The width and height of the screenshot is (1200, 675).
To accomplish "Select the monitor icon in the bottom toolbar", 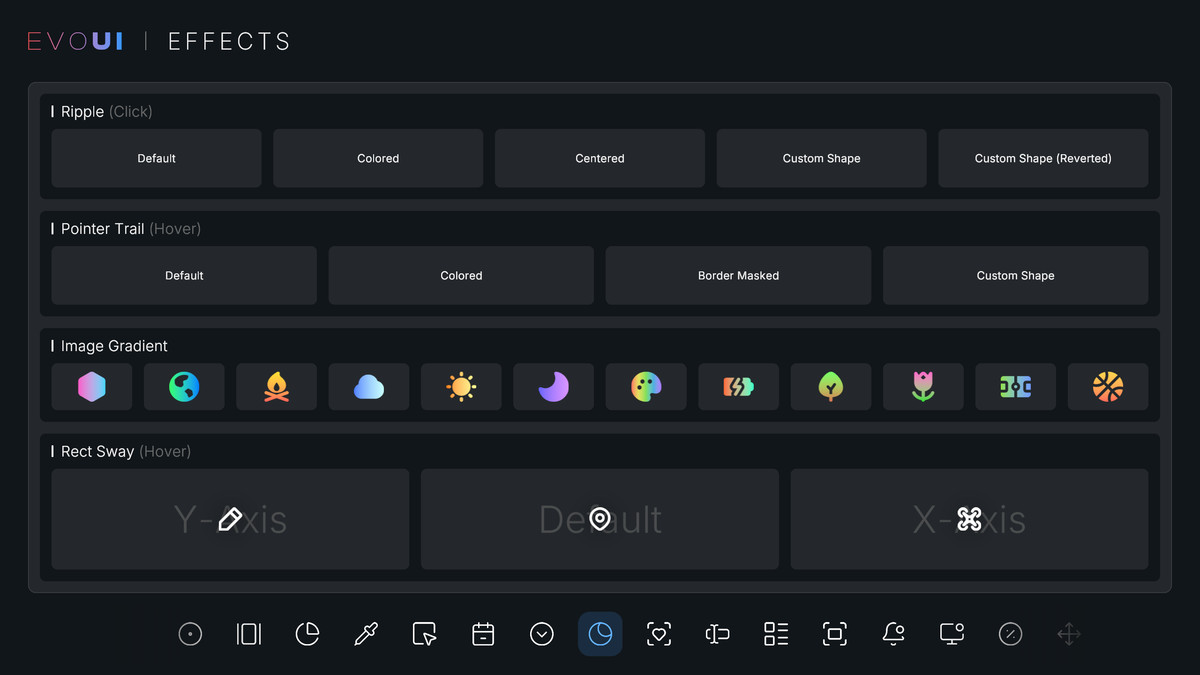I will click(951, 633).
